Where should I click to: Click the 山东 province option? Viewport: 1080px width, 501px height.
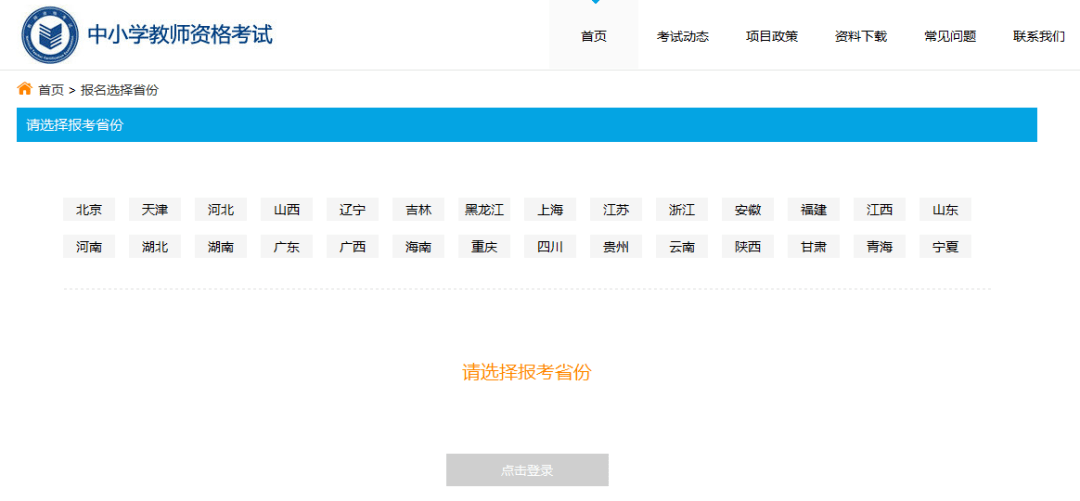pos(945,209)
